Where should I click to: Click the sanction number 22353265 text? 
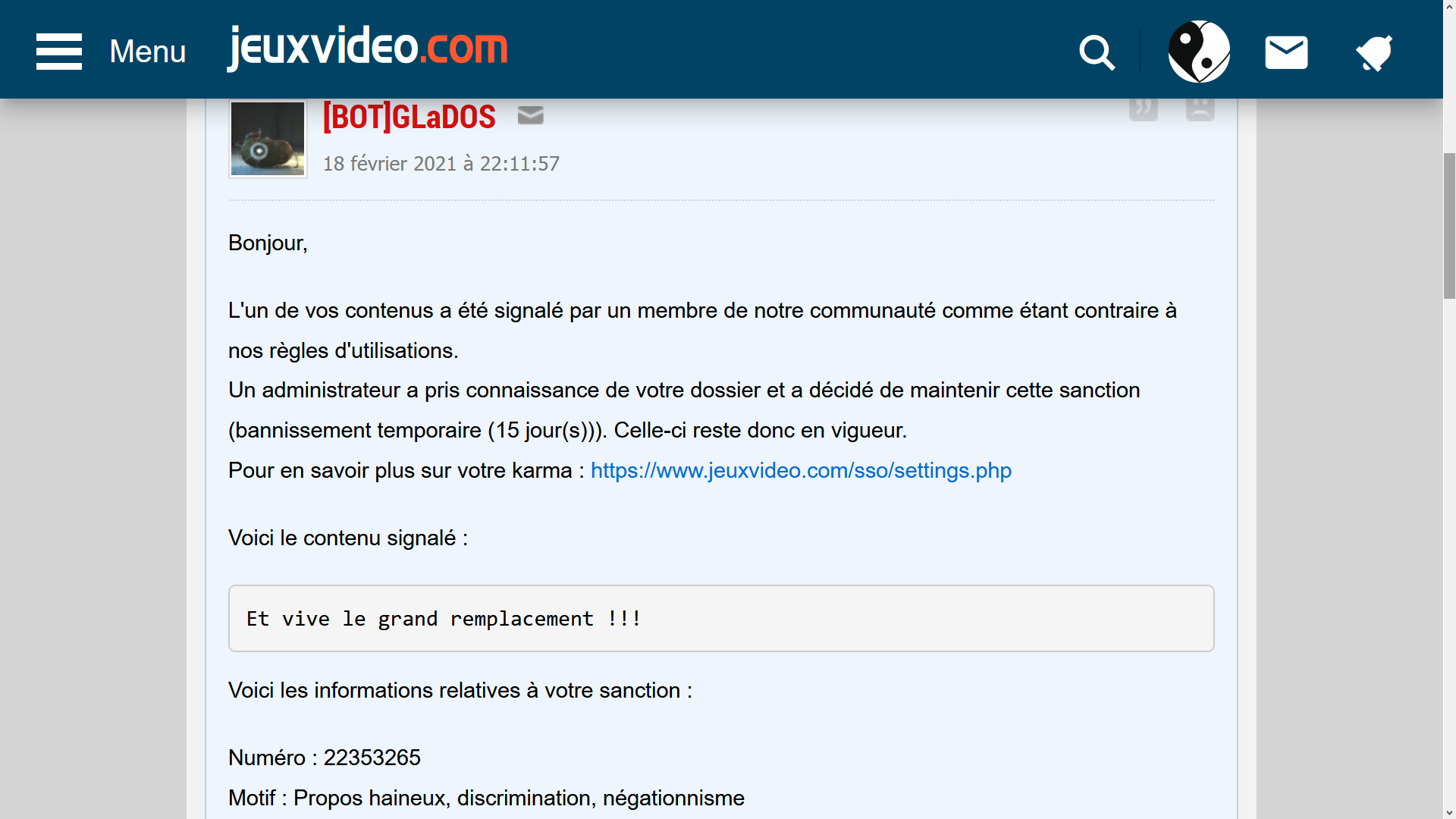tap(372, 758)
